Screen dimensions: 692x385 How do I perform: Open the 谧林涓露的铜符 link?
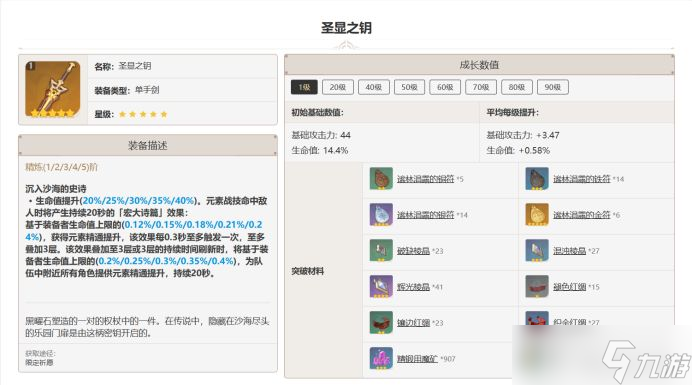click(x=425, y=179)
